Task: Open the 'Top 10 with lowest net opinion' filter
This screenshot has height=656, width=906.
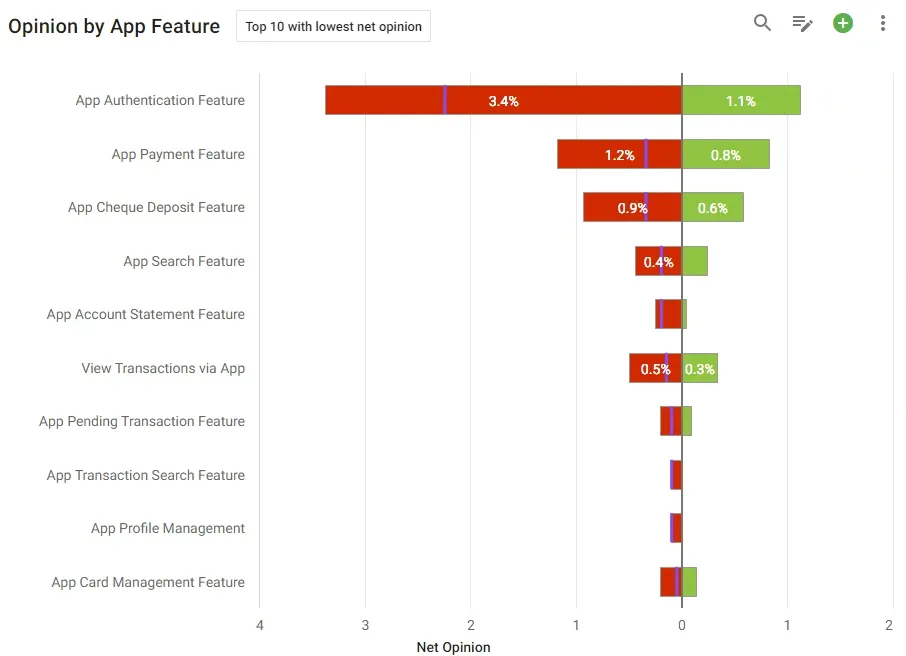Action: click(x=333, y=27)
